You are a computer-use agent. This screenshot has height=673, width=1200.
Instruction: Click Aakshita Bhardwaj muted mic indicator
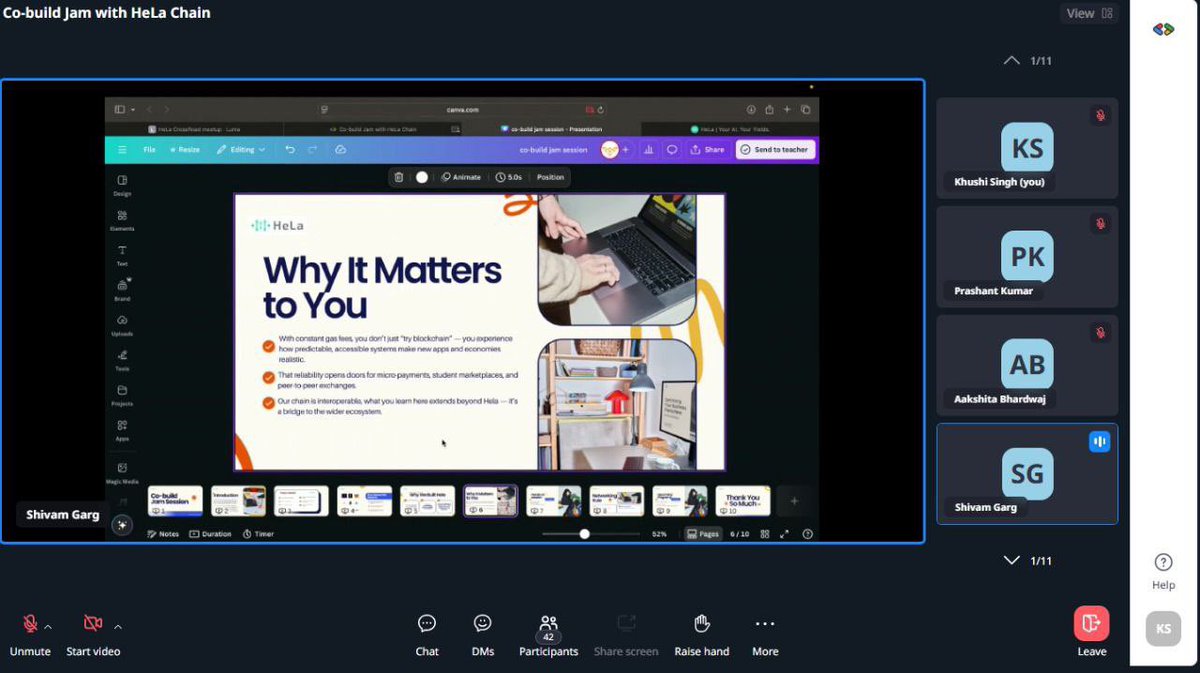(x=1100, y=332)
